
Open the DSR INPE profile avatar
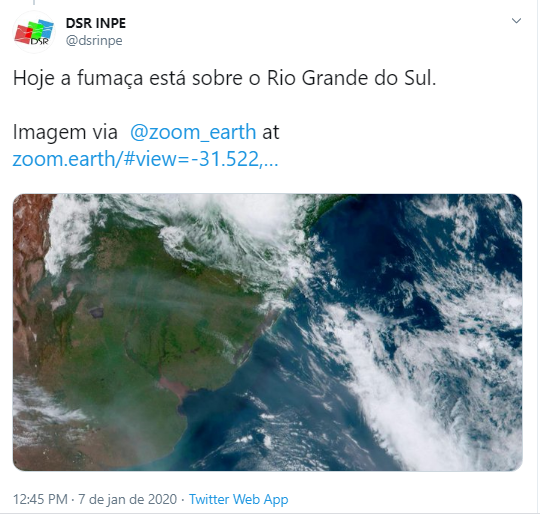click(34, 32)
